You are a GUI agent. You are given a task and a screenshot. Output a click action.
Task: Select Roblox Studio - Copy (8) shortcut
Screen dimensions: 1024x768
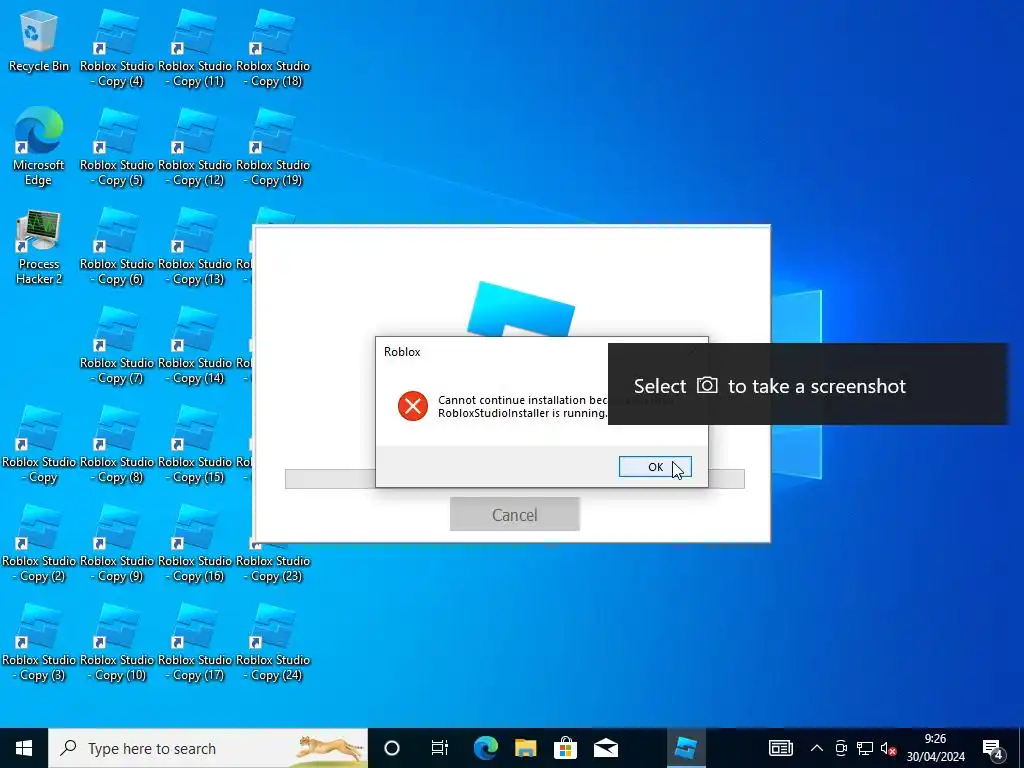(x=117, y=445)
